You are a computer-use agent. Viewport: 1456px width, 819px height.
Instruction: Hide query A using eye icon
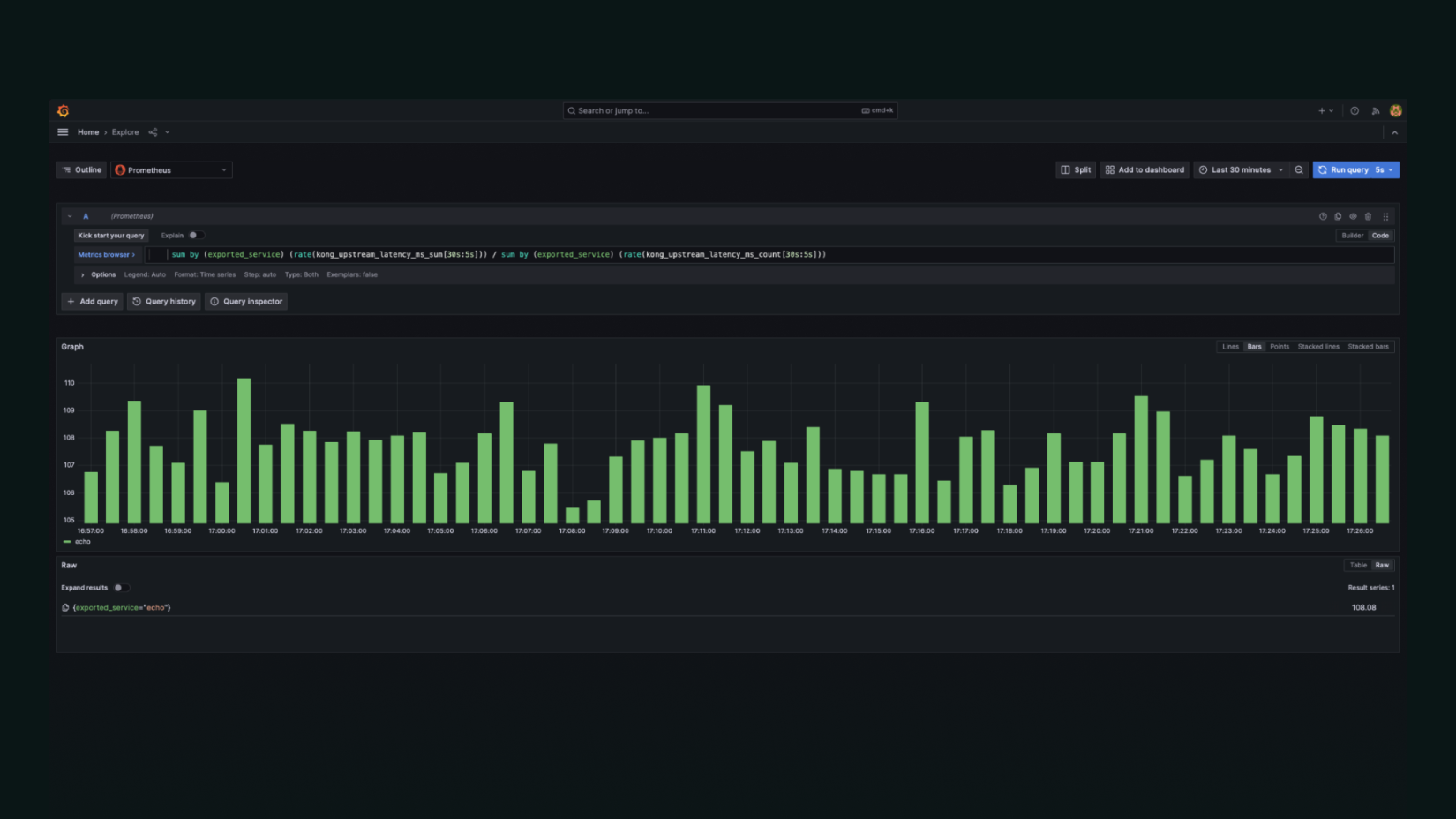click(x=1353, y=216)
